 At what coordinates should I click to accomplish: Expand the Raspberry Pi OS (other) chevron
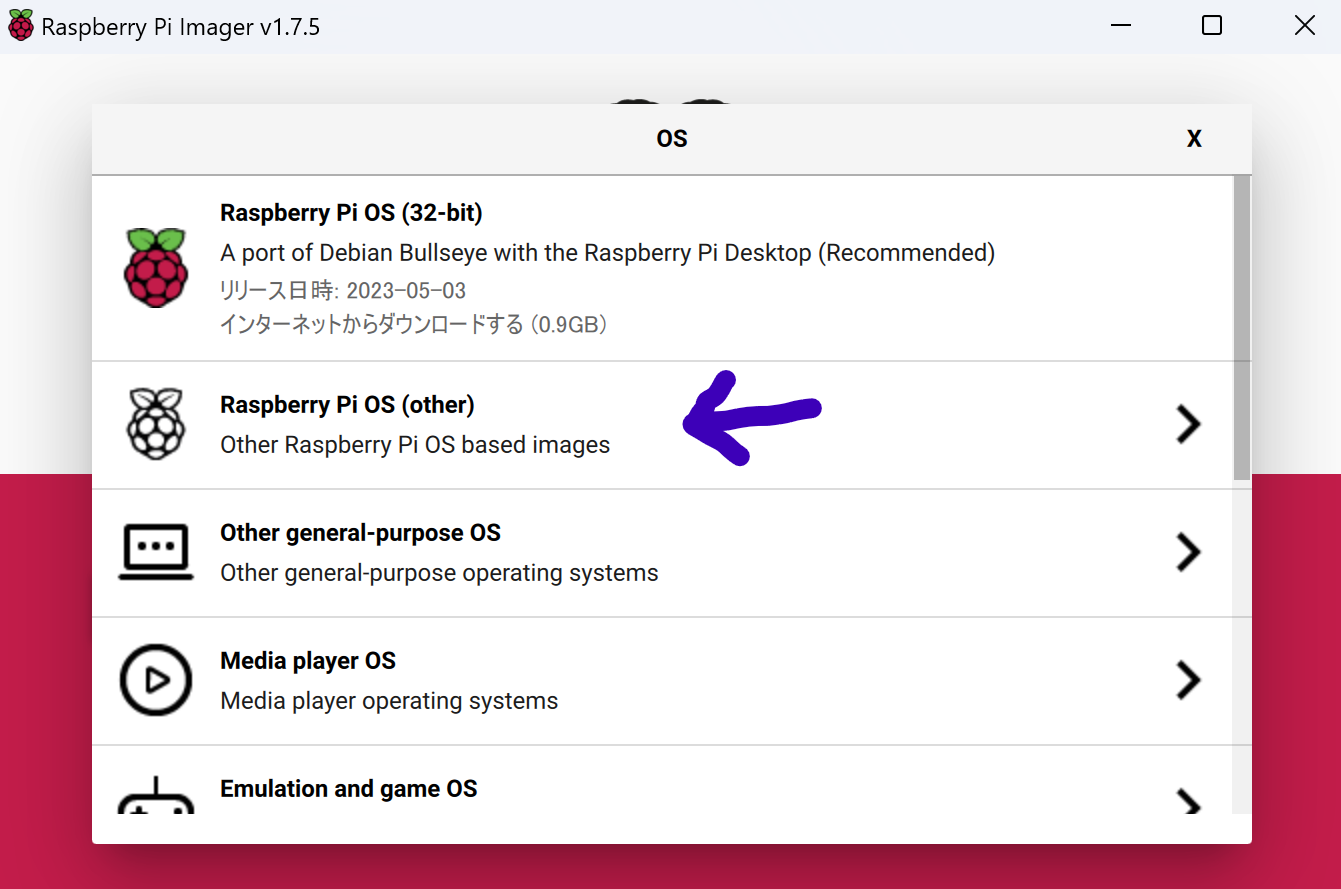coord(1188,424)
